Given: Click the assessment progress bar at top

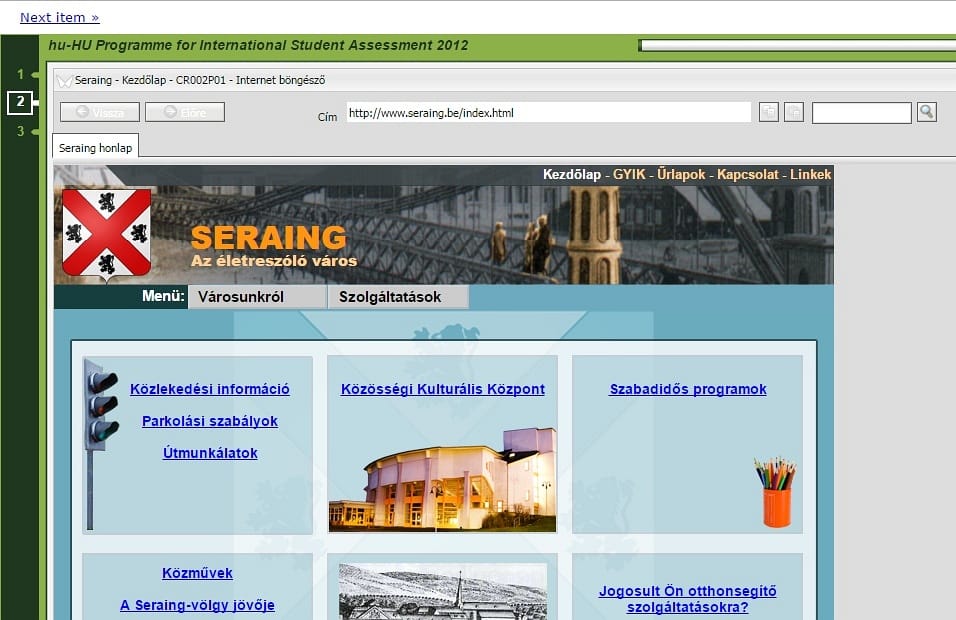Looking at the screenshot, I should point(797,46).
